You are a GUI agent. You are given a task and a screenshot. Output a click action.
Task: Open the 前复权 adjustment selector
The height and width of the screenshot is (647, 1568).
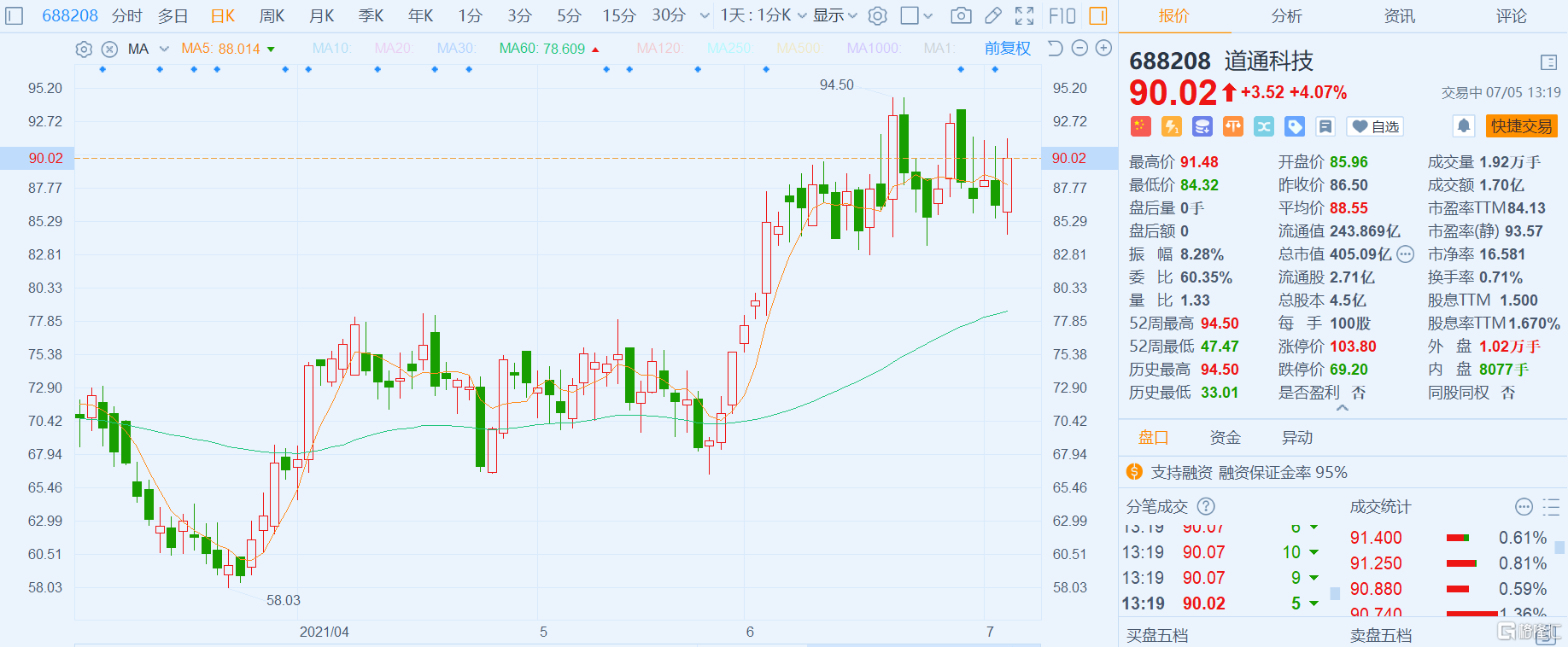(x=1008, y=49)
